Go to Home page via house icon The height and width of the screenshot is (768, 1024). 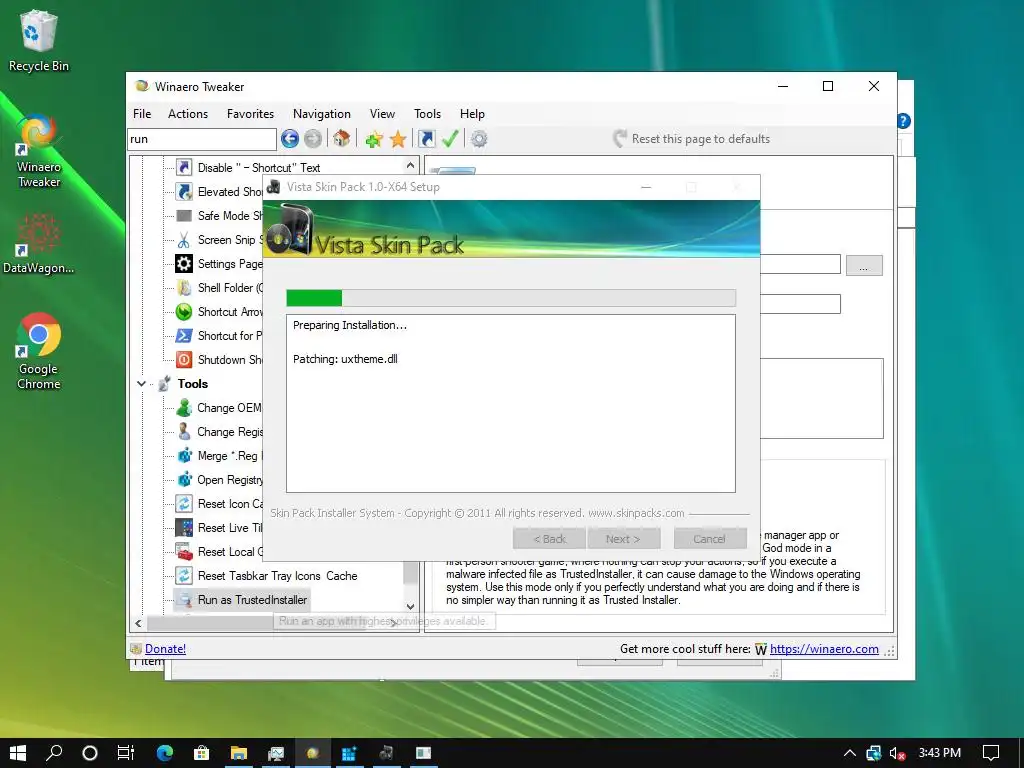click(342, 138)
